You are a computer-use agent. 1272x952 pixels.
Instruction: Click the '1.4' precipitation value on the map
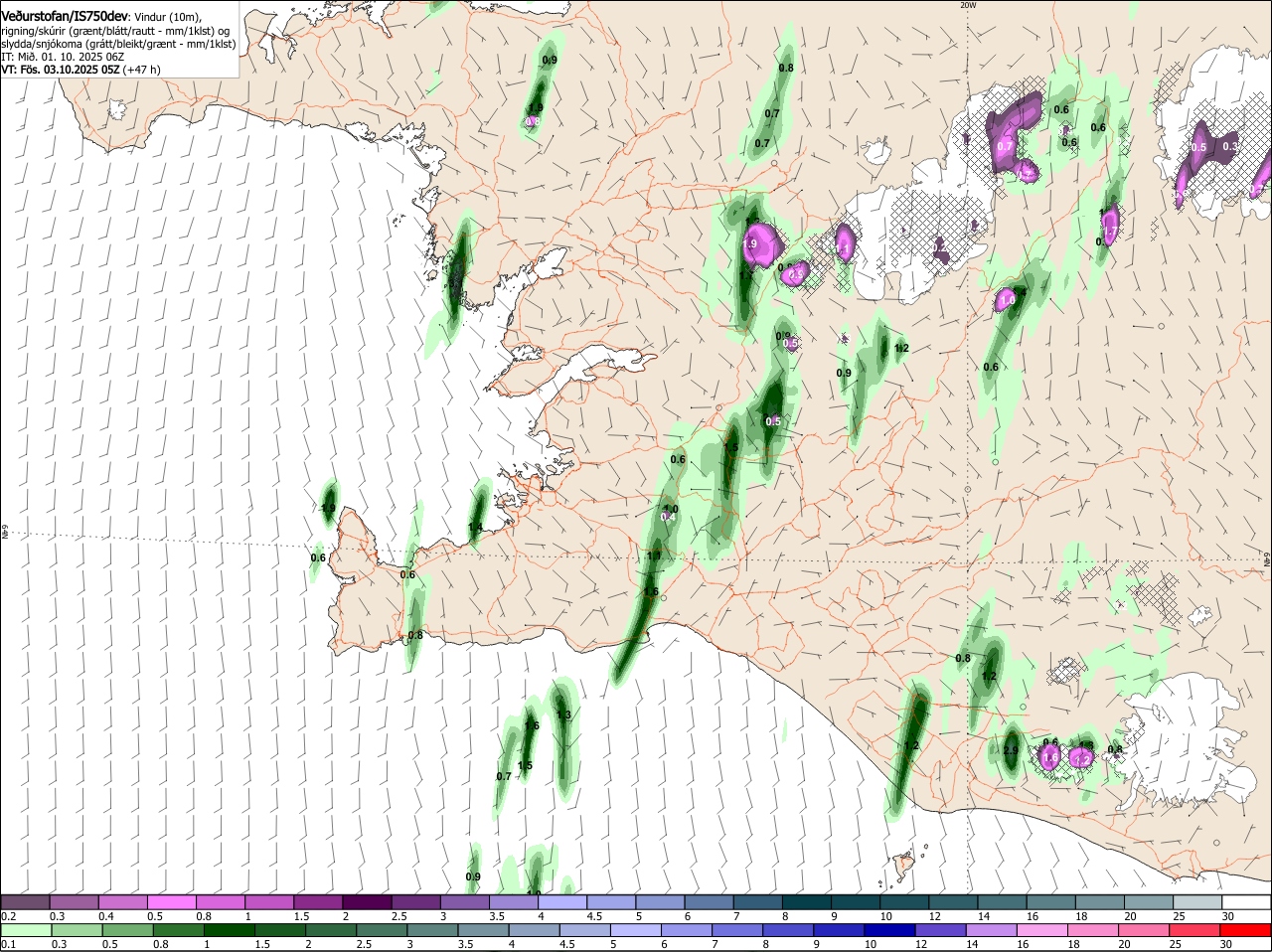[476, 528]
